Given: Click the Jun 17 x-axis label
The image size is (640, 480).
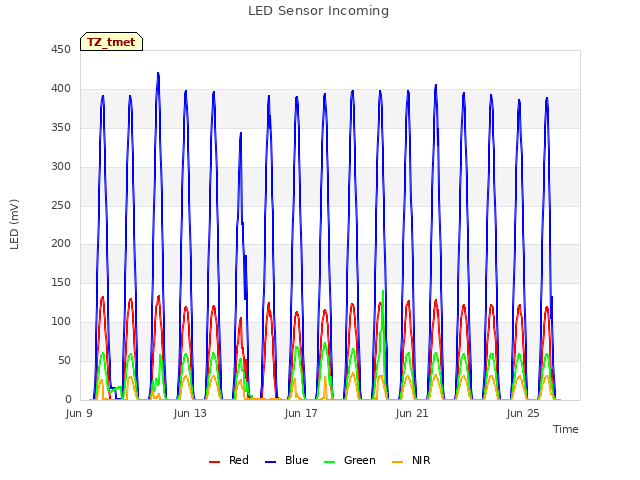Looking at the screenshot, I should (301, 413).
